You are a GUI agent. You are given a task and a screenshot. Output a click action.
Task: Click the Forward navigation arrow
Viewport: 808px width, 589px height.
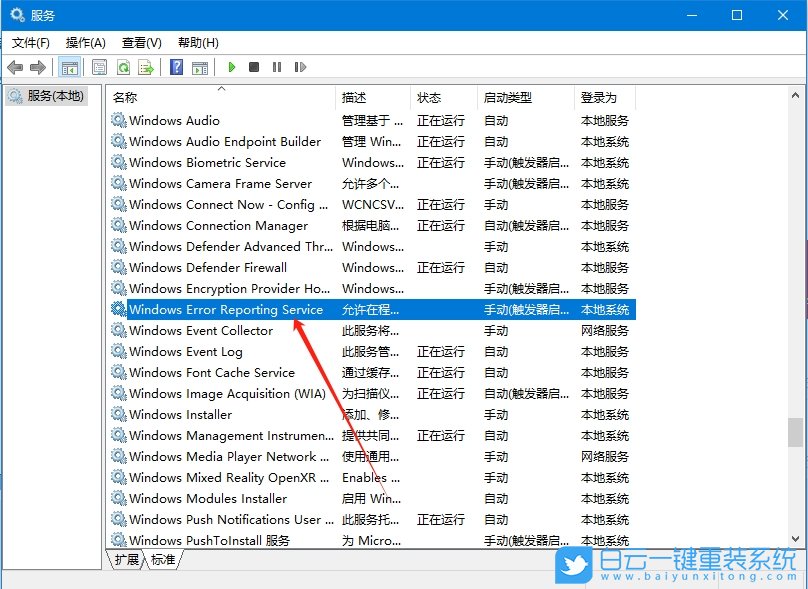point(37,67)
